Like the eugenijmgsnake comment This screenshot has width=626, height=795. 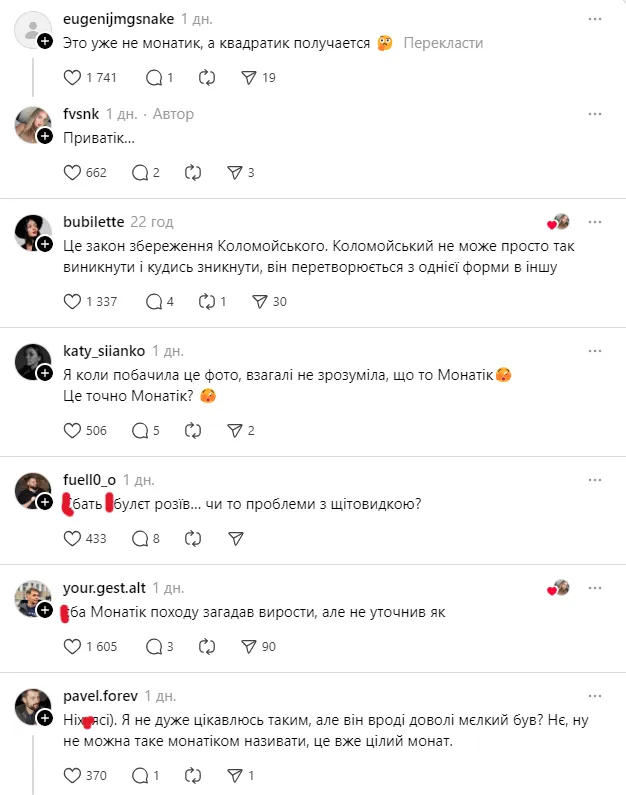(72, 77)
